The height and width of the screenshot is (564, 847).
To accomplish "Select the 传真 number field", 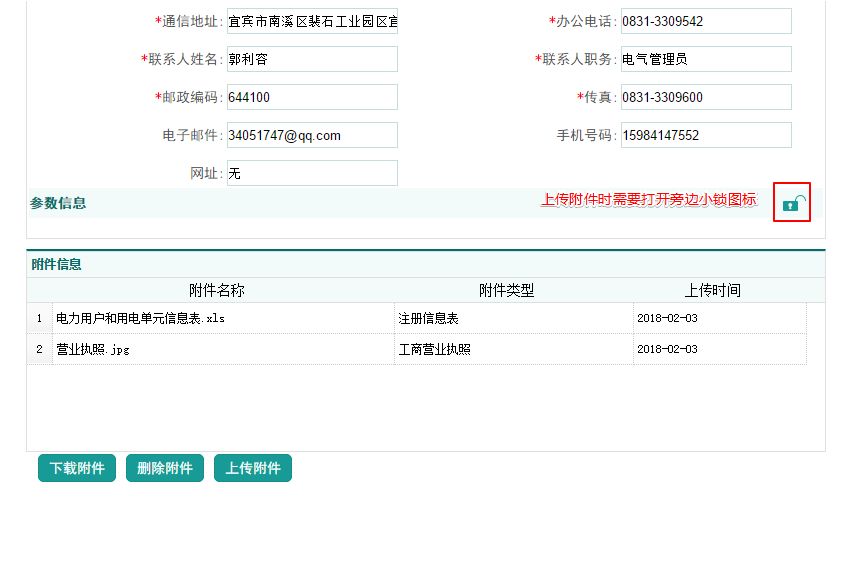I will click(x=705, y=97).
